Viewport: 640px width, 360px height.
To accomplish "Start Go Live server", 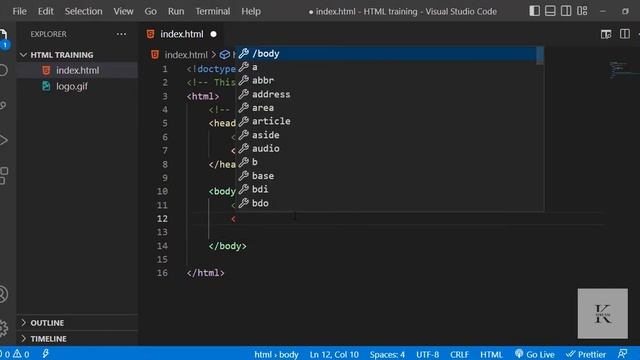I will tap(535, 354).
